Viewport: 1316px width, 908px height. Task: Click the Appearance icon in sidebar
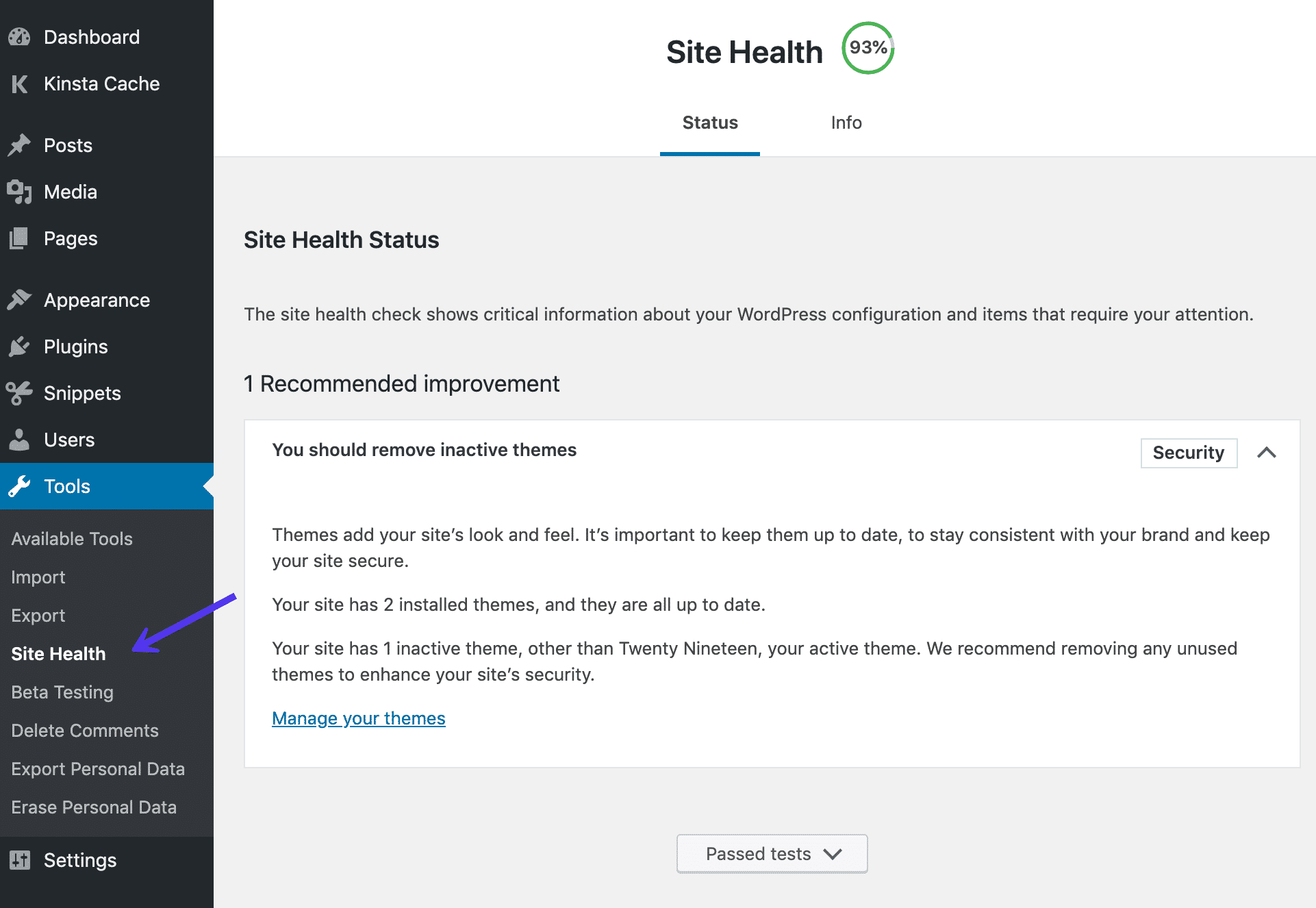(x=21, y=299)
